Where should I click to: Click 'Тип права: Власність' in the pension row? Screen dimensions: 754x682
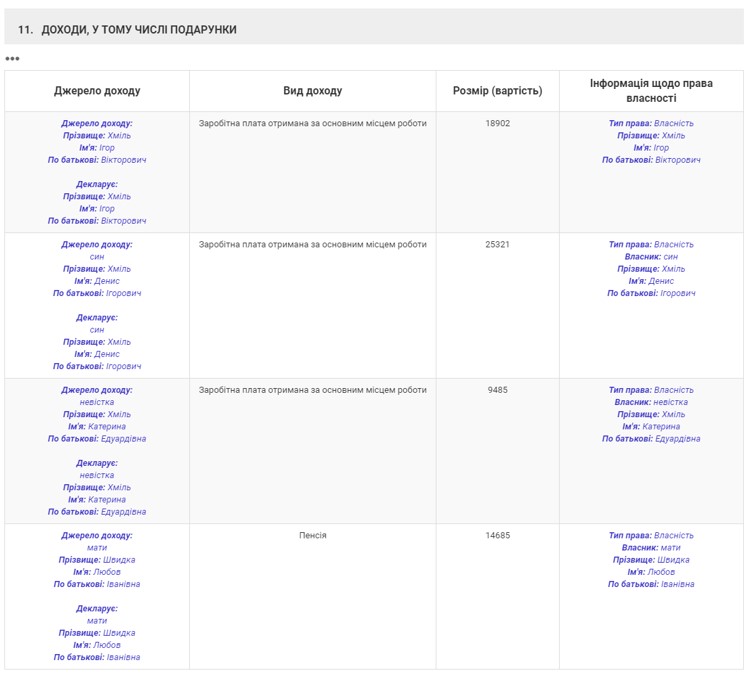click(x=651, y=536)
